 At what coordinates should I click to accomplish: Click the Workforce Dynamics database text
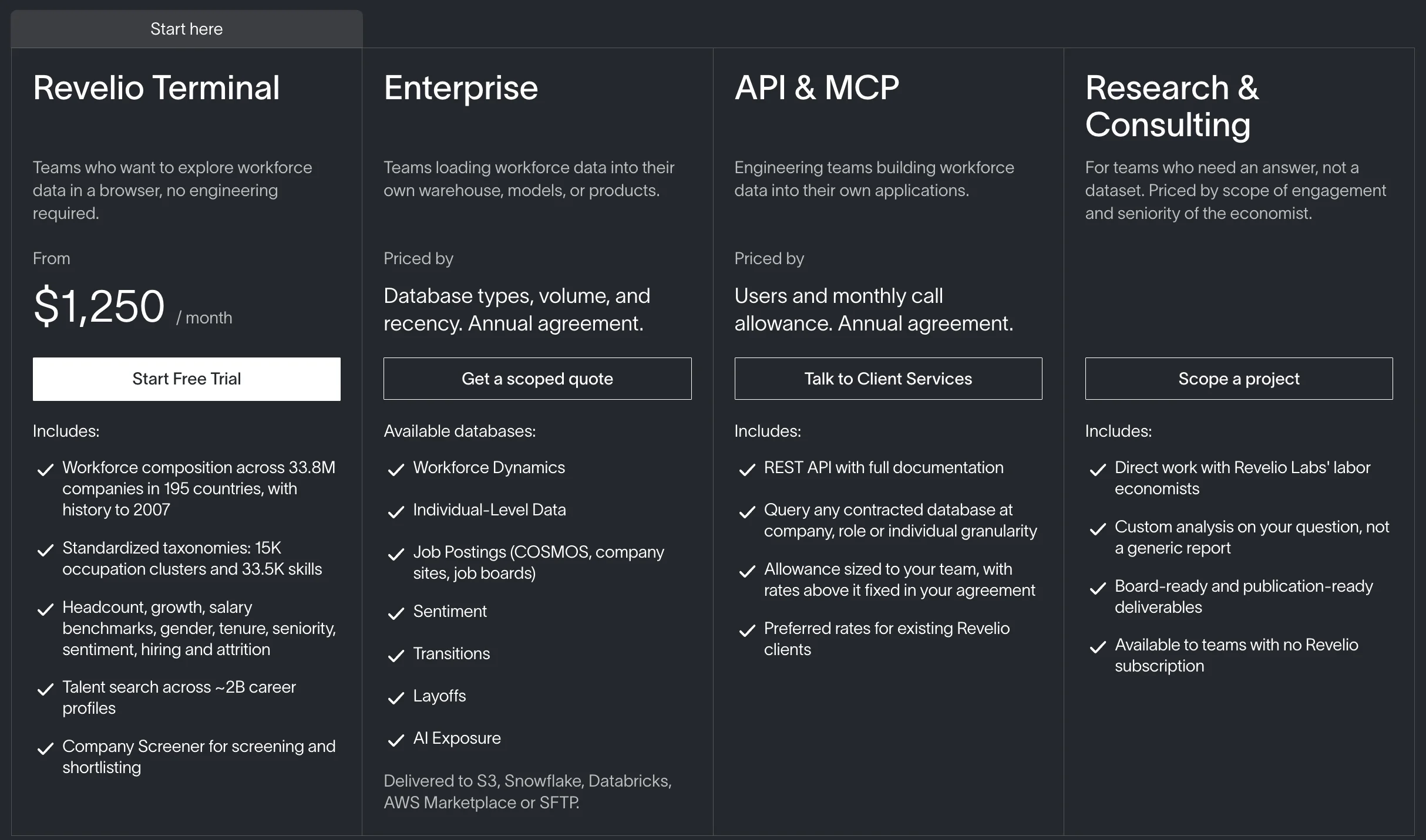coord(489,467)
